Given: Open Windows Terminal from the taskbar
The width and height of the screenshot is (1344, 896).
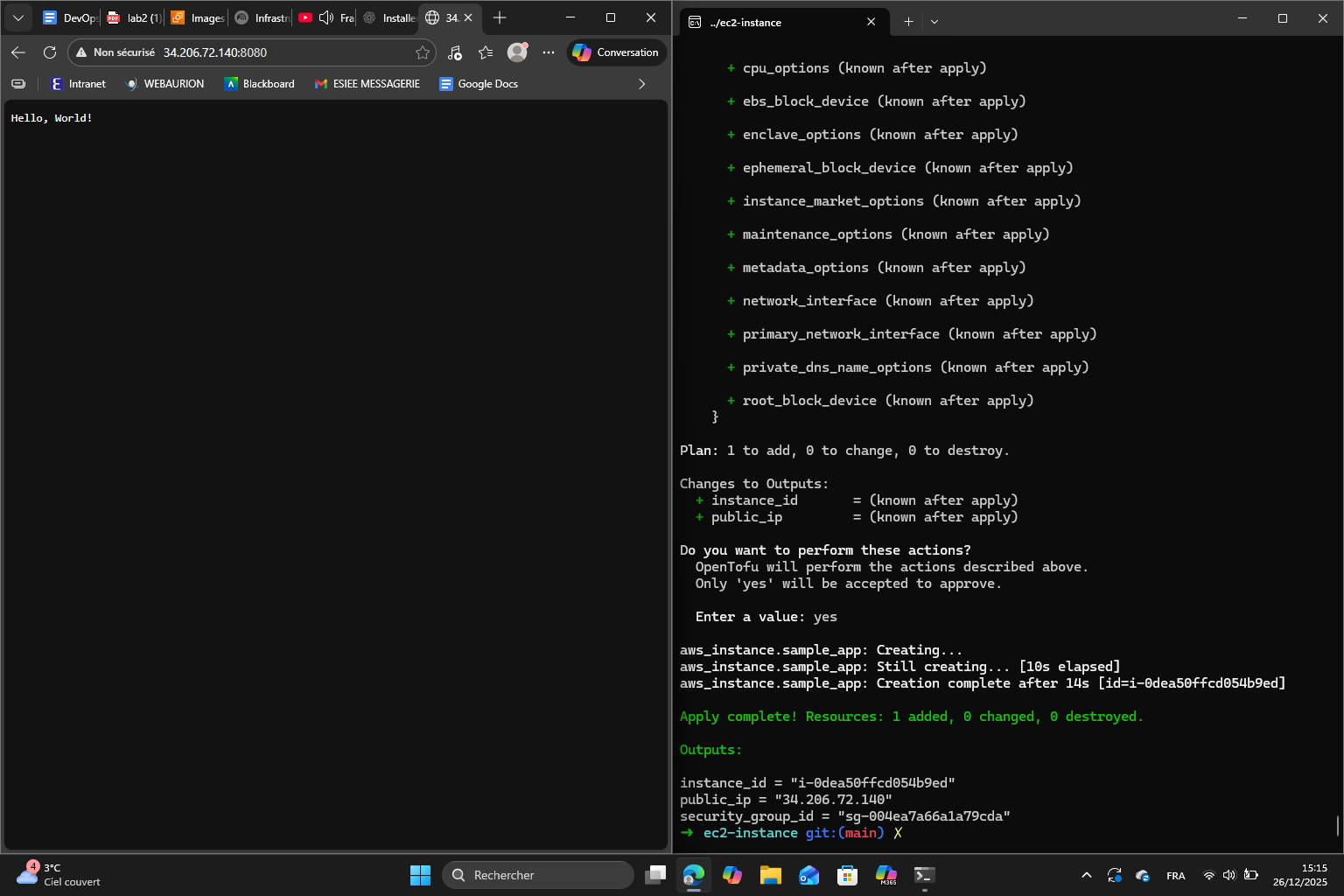Looking at the screenshot, I should coord(924,875).
